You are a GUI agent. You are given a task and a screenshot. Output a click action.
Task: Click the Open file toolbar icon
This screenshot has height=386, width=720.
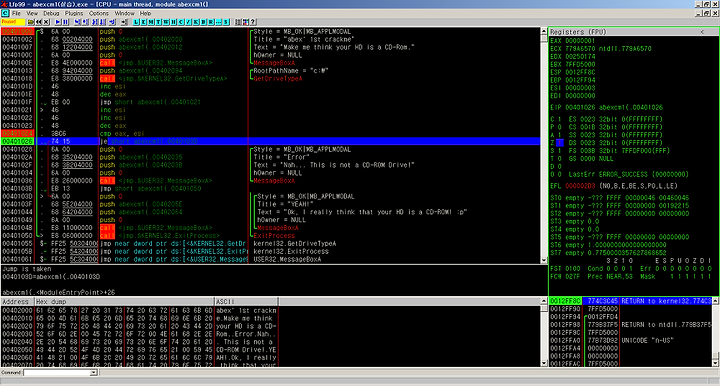coord(31,22)
